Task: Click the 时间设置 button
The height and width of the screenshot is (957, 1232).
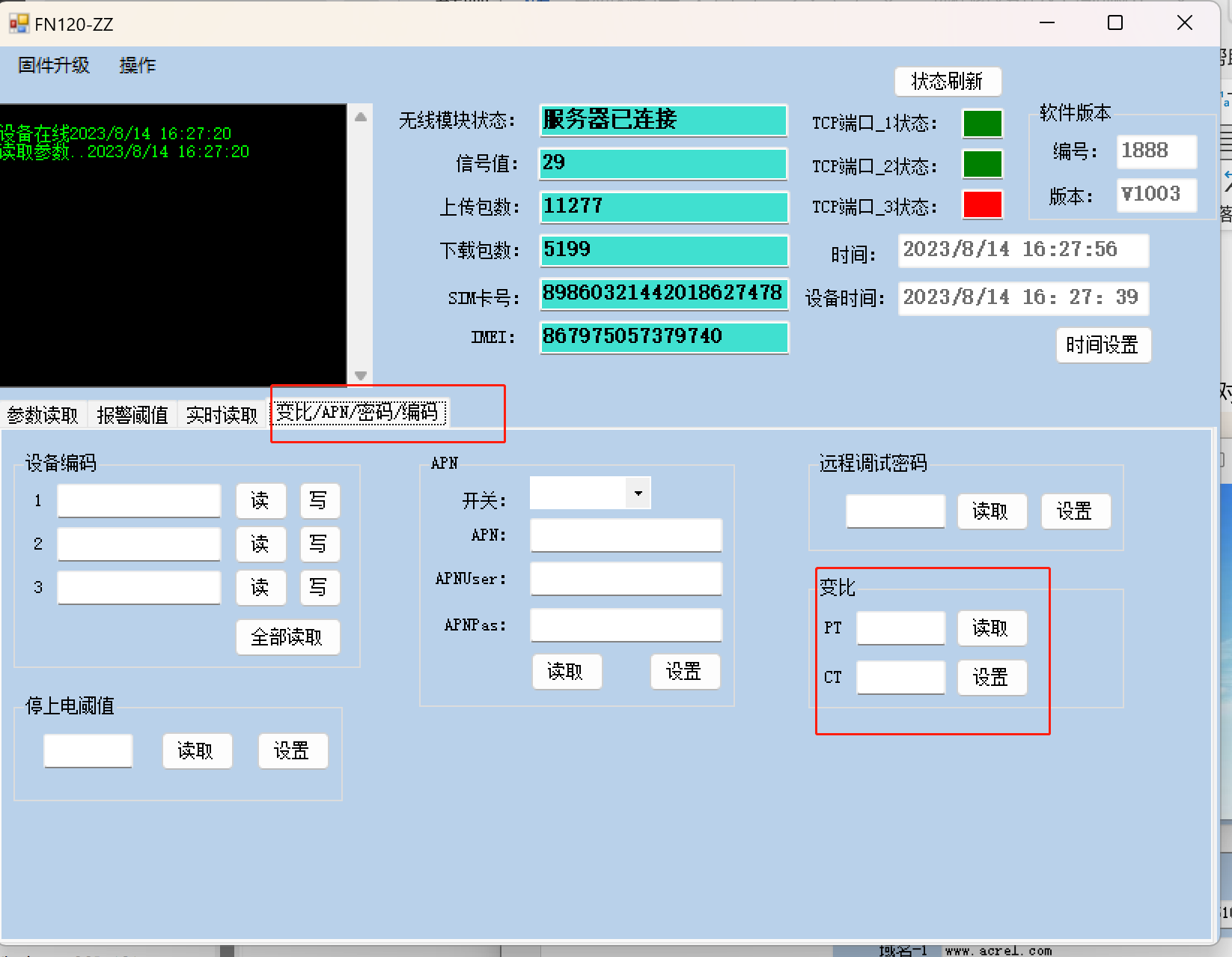Action: pyautogui.click(x=1103, y=345)
